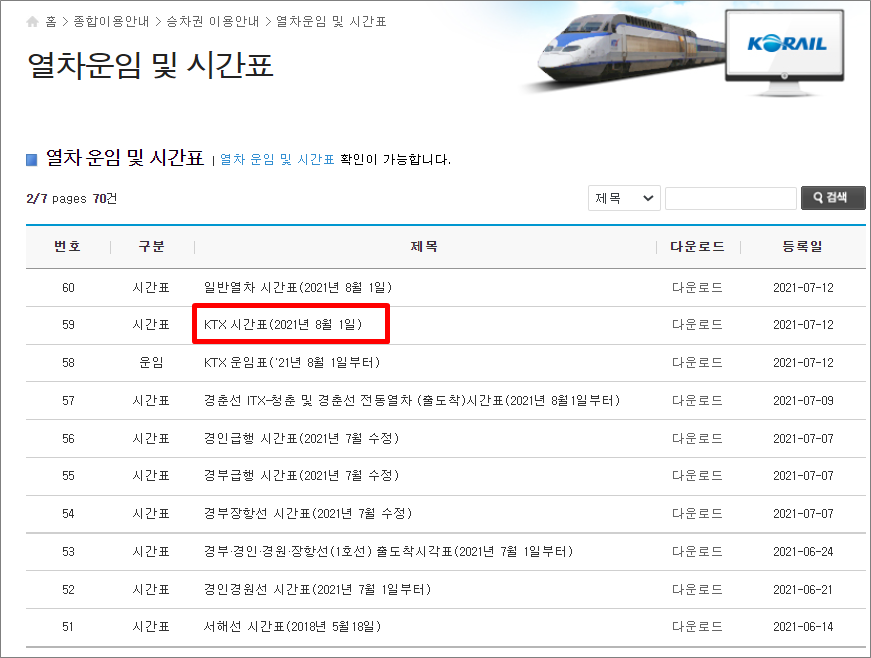Click 다운로드 column header

pyautogui.click(x=698, y=247)
